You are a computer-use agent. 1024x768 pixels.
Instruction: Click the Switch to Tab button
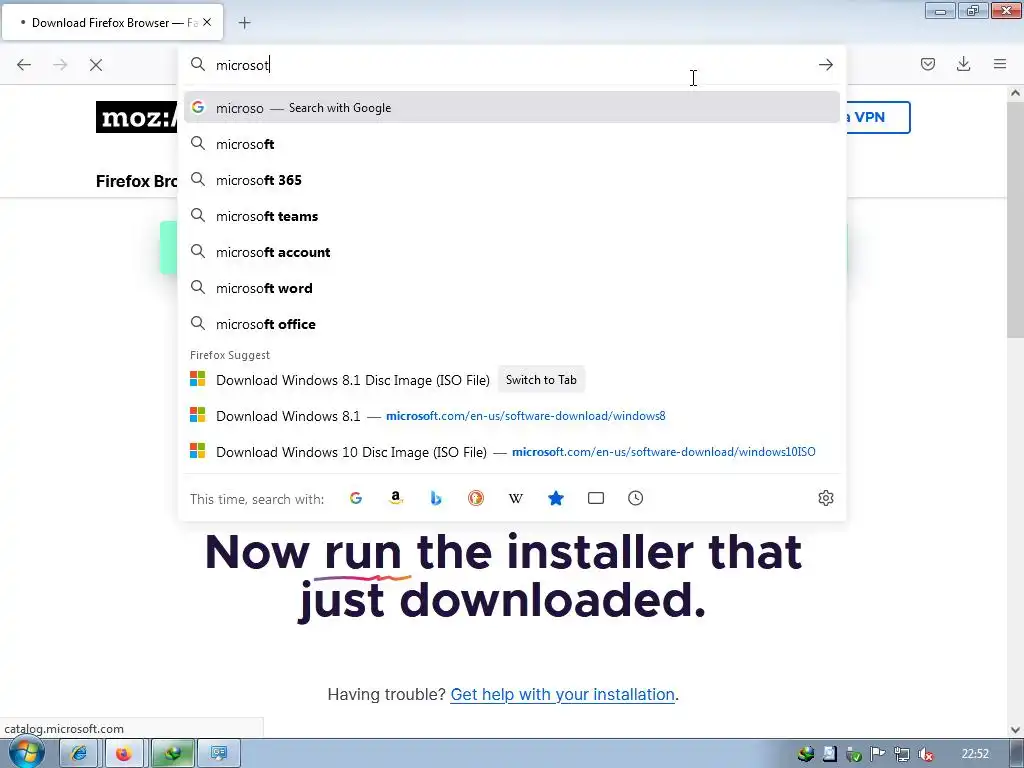click(x=541, y=379)
